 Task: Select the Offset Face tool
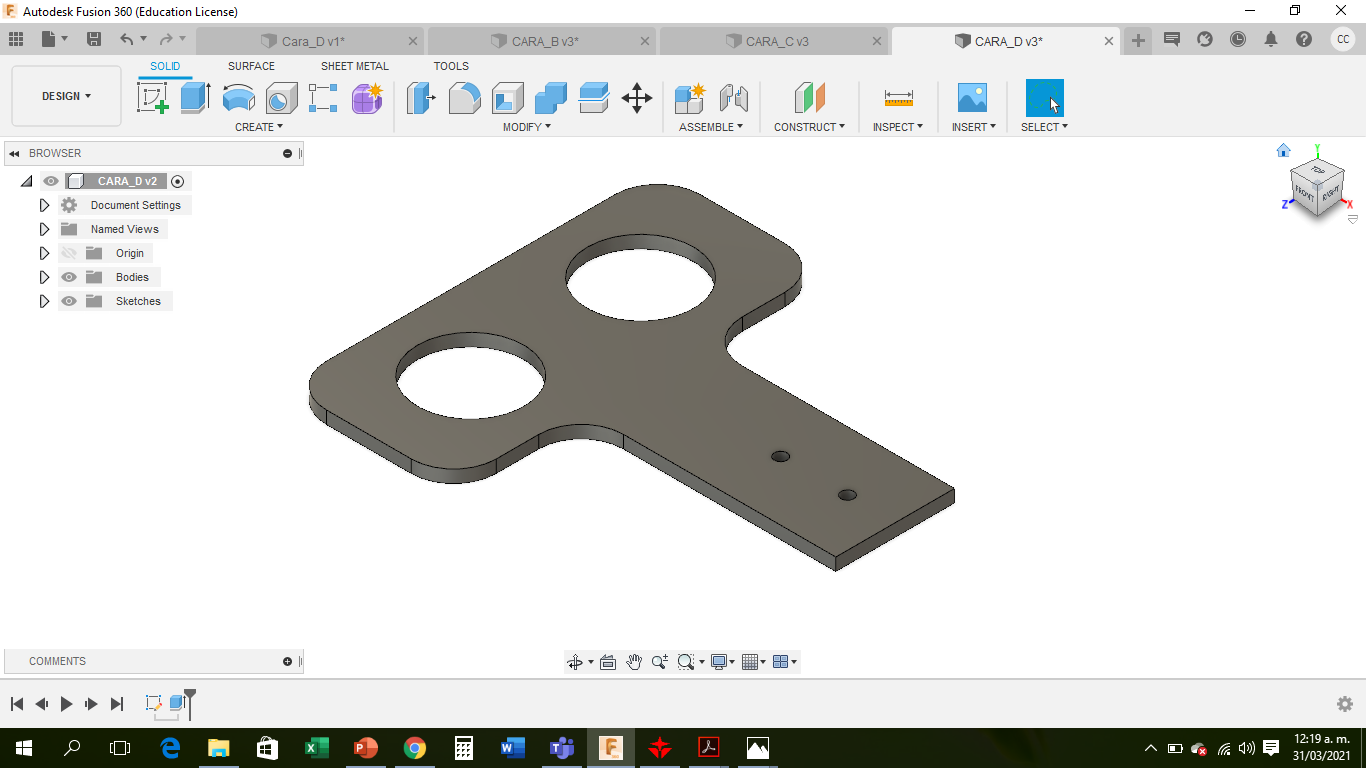pyautogui.click(x=593, y=98)
